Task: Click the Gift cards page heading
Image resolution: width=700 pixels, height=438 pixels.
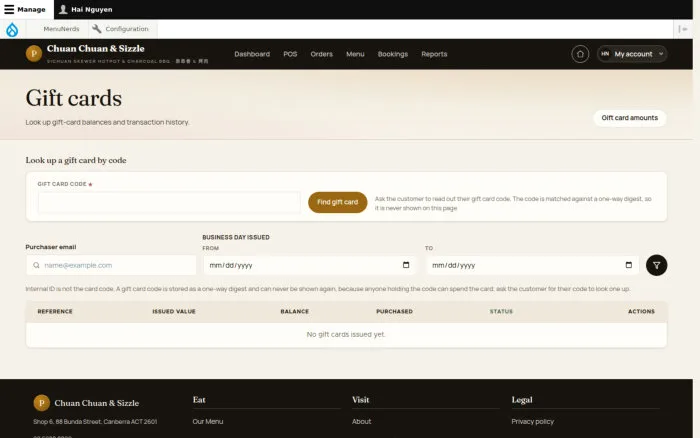Action: (74, 98)
